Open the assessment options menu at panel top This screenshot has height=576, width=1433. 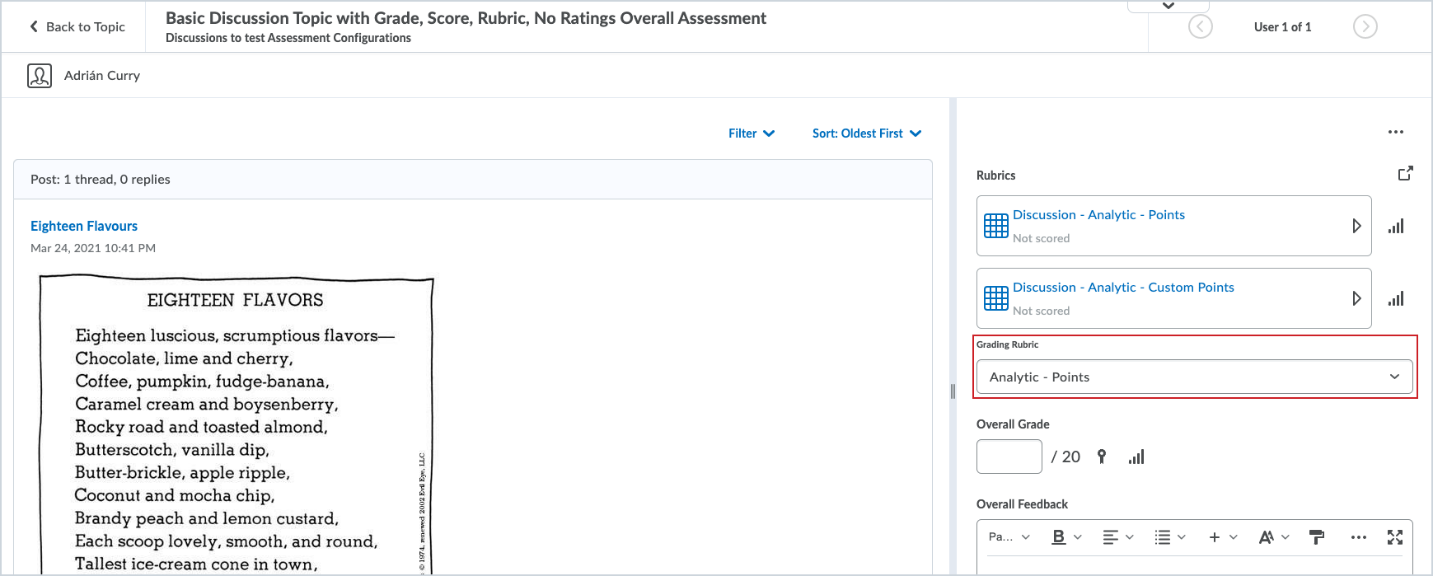coord(1396,131)
